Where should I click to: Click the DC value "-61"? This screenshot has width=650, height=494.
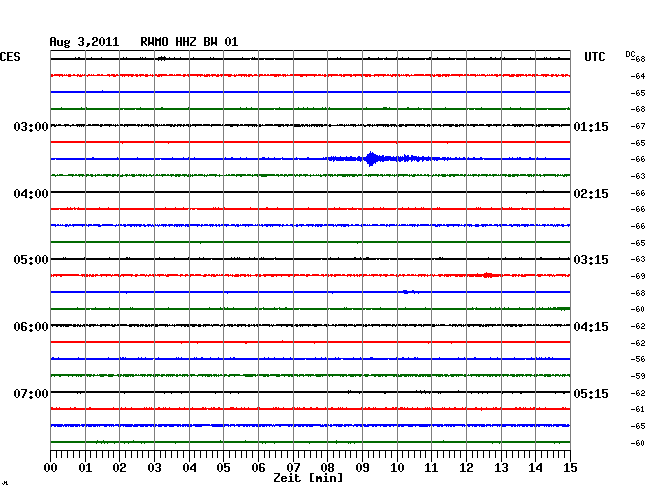click(x=638, y=409)
